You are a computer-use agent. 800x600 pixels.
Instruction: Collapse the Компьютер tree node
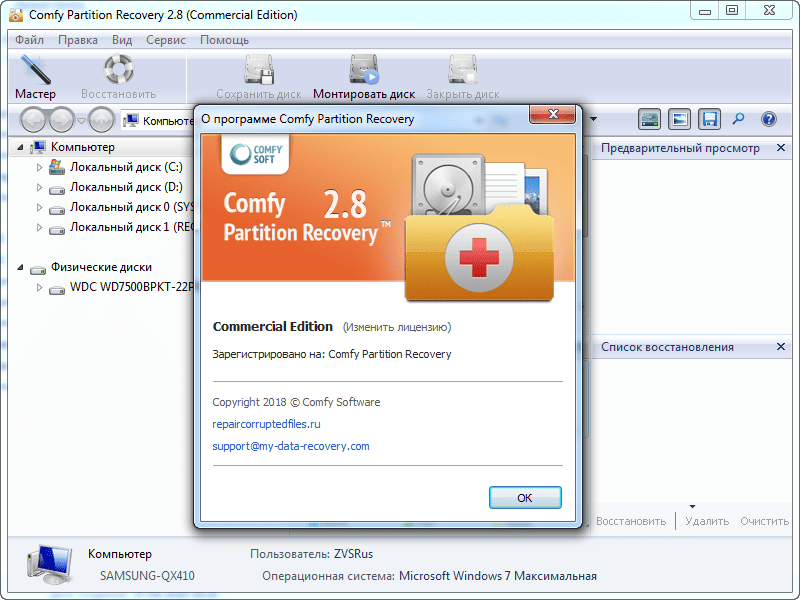pyautogui.click(x=20, y=147)
